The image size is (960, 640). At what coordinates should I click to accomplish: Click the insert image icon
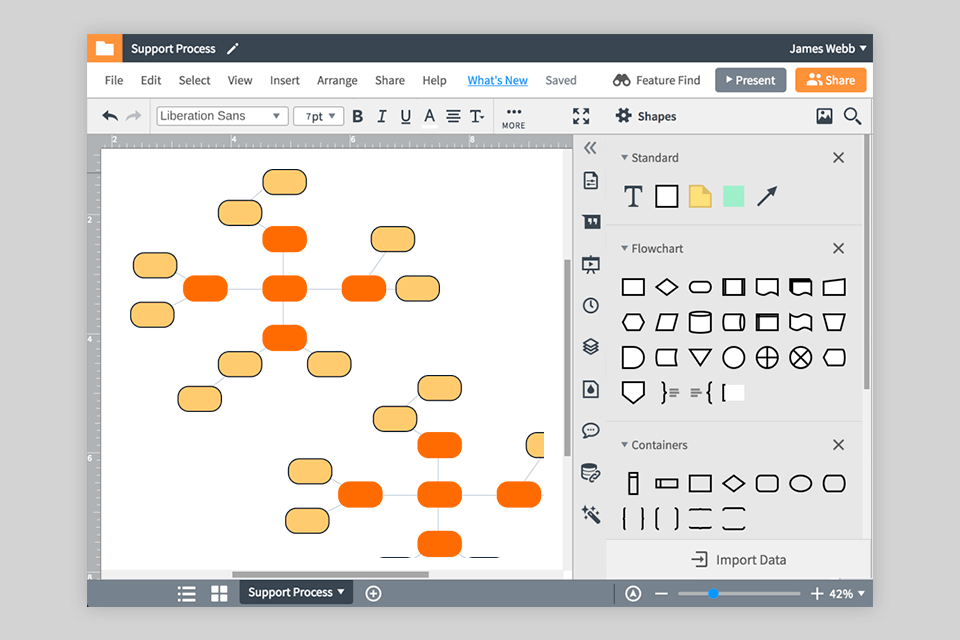click(x=824, y=116)
